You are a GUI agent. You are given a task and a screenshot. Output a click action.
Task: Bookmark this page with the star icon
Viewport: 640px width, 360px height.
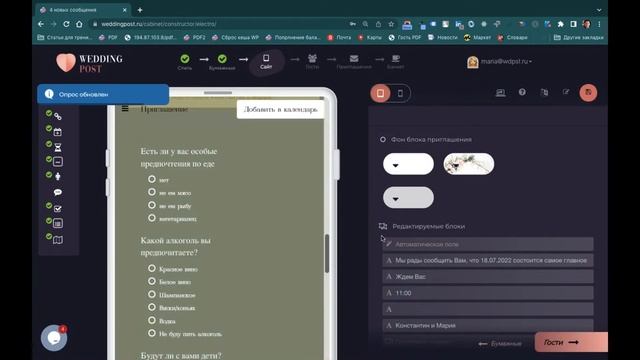pos(391,24)
